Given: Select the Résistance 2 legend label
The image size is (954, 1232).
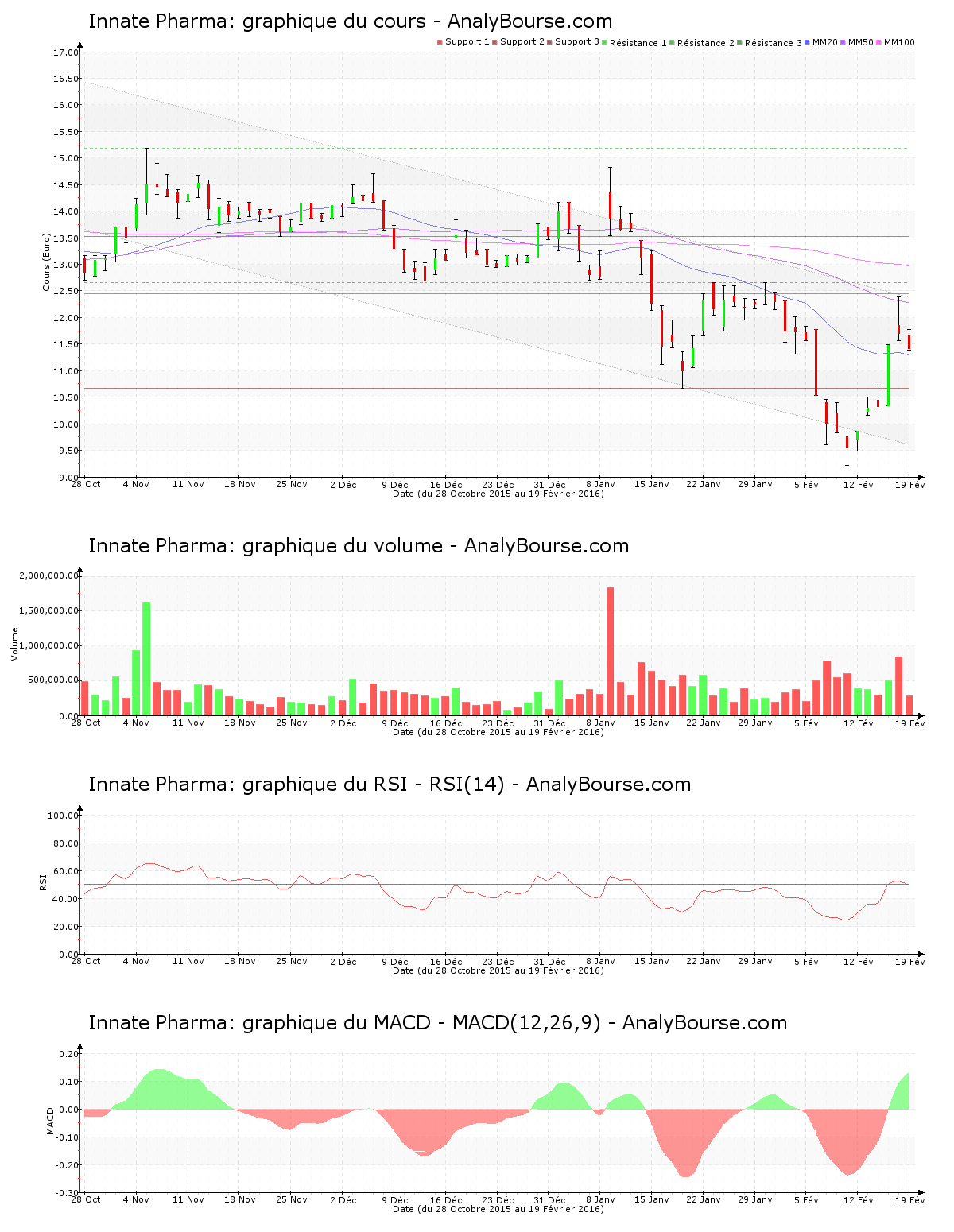Looking at the screenshot, I should (706, 43).
